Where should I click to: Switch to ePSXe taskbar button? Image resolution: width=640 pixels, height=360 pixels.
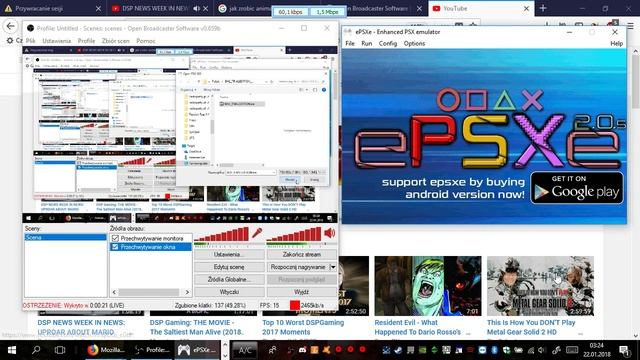[x=198, y=350]
